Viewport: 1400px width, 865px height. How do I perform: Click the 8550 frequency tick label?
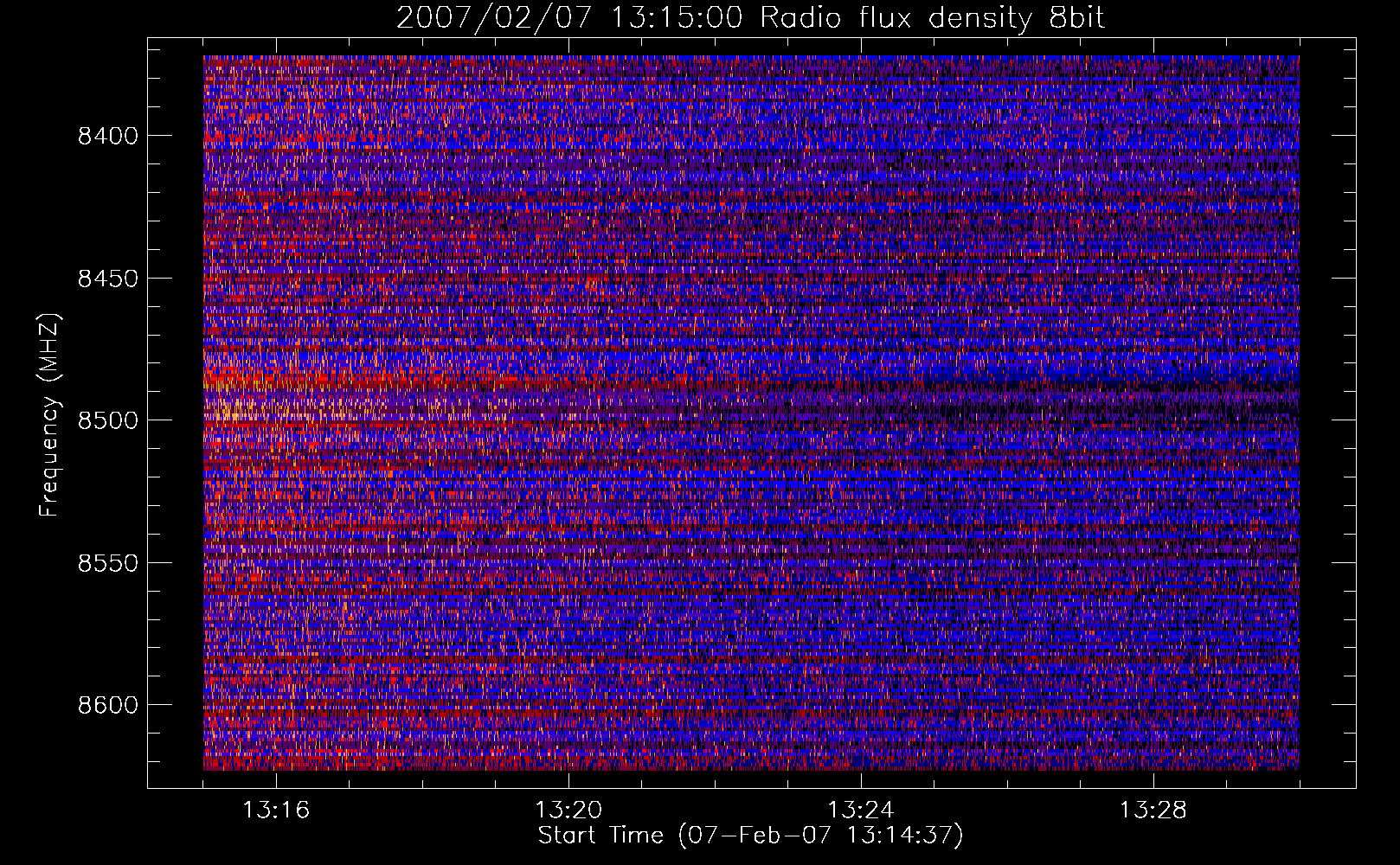108,563
